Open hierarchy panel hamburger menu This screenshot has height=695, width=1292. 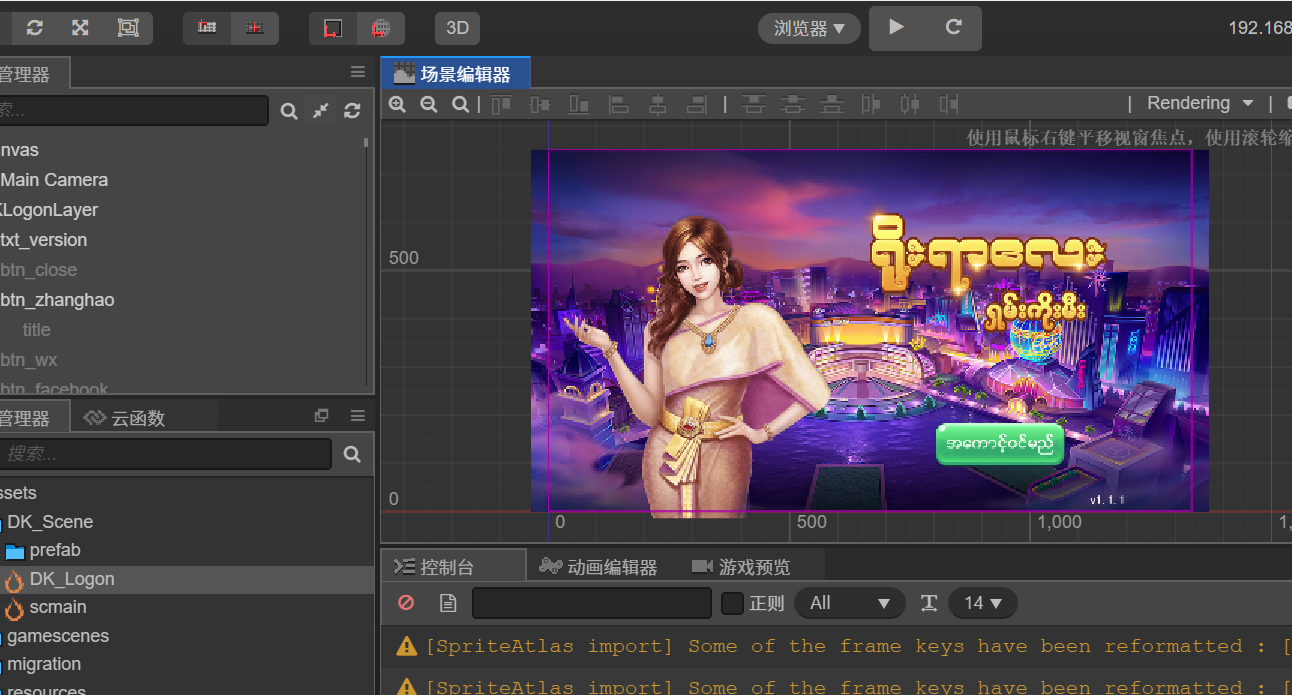pos(358,72)
